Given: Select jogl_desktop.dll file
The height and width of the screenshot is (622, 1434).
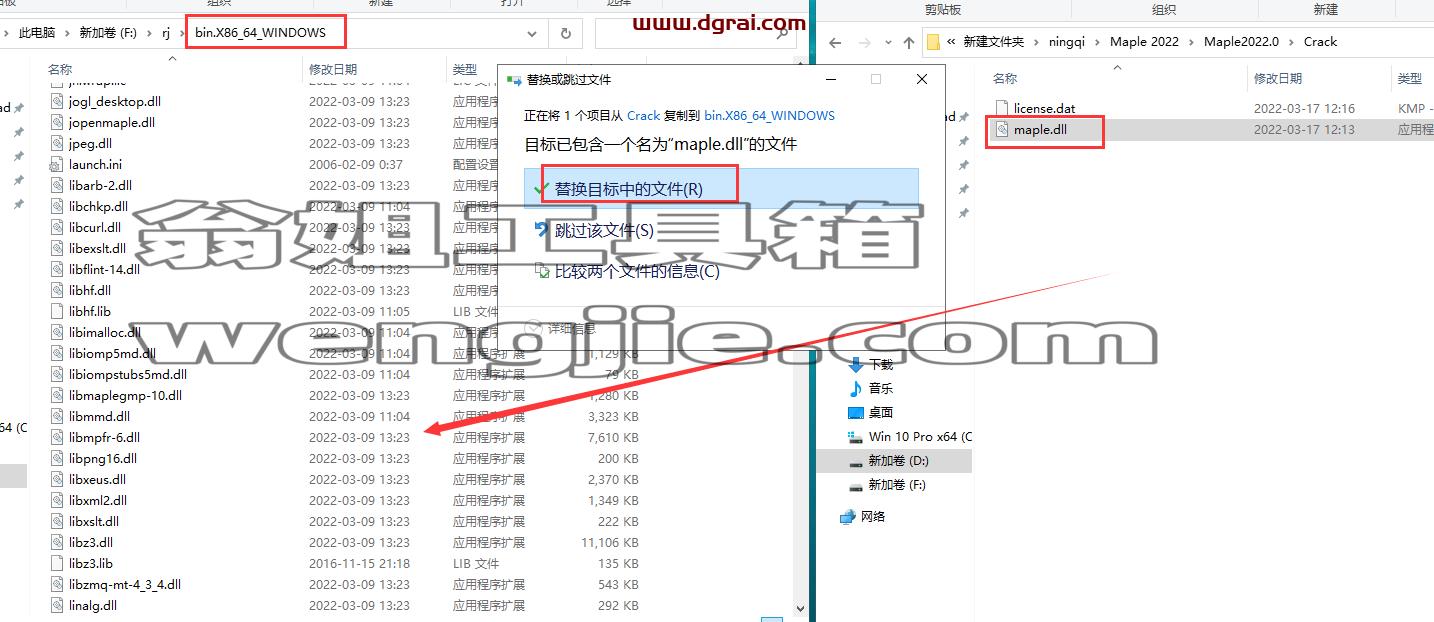Looking at the screenshot, I should pyautogui.click(x=114, y=101).
